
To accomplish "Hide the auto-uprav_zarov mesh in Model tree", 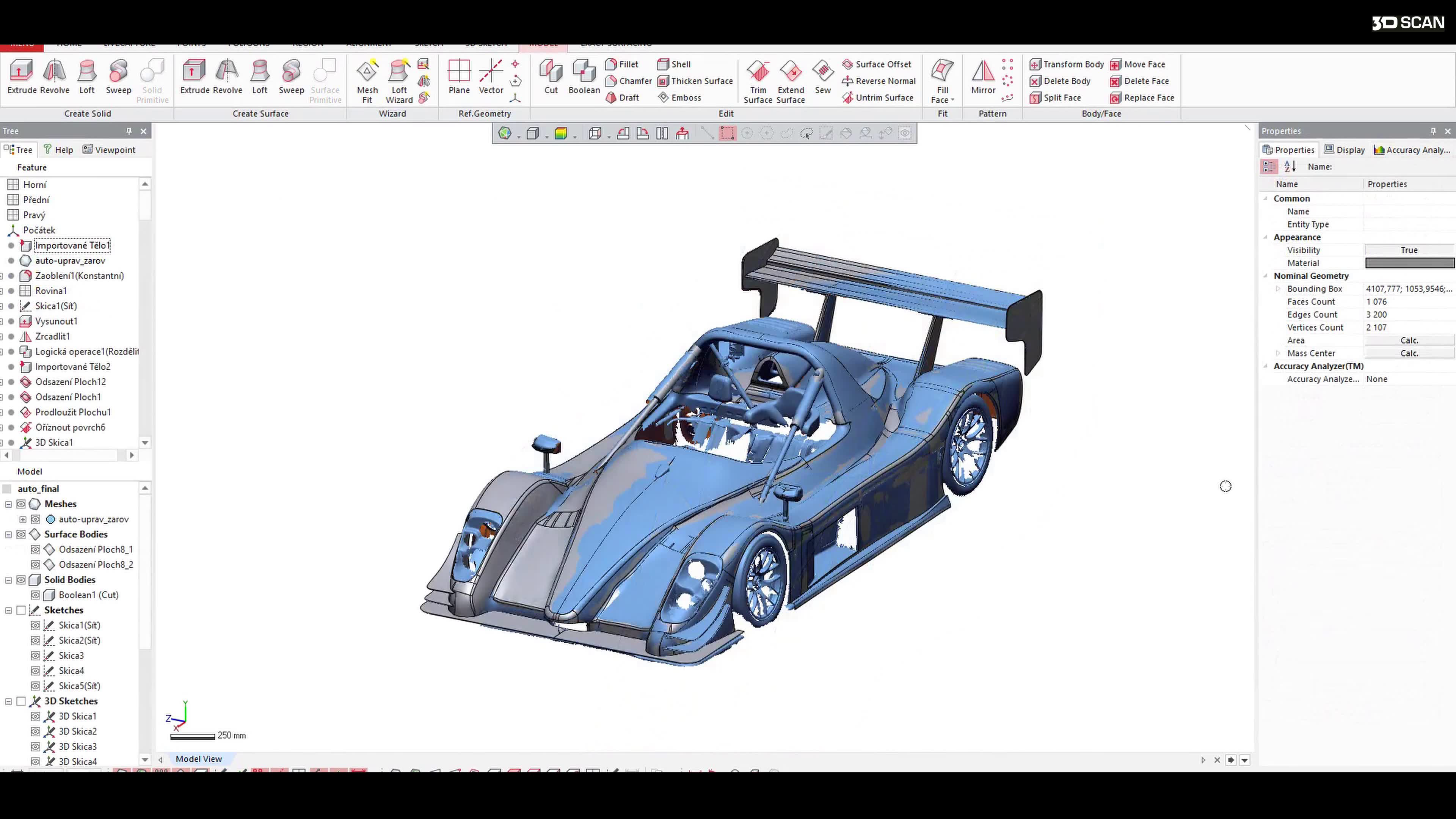I will (x=35, y=519).
